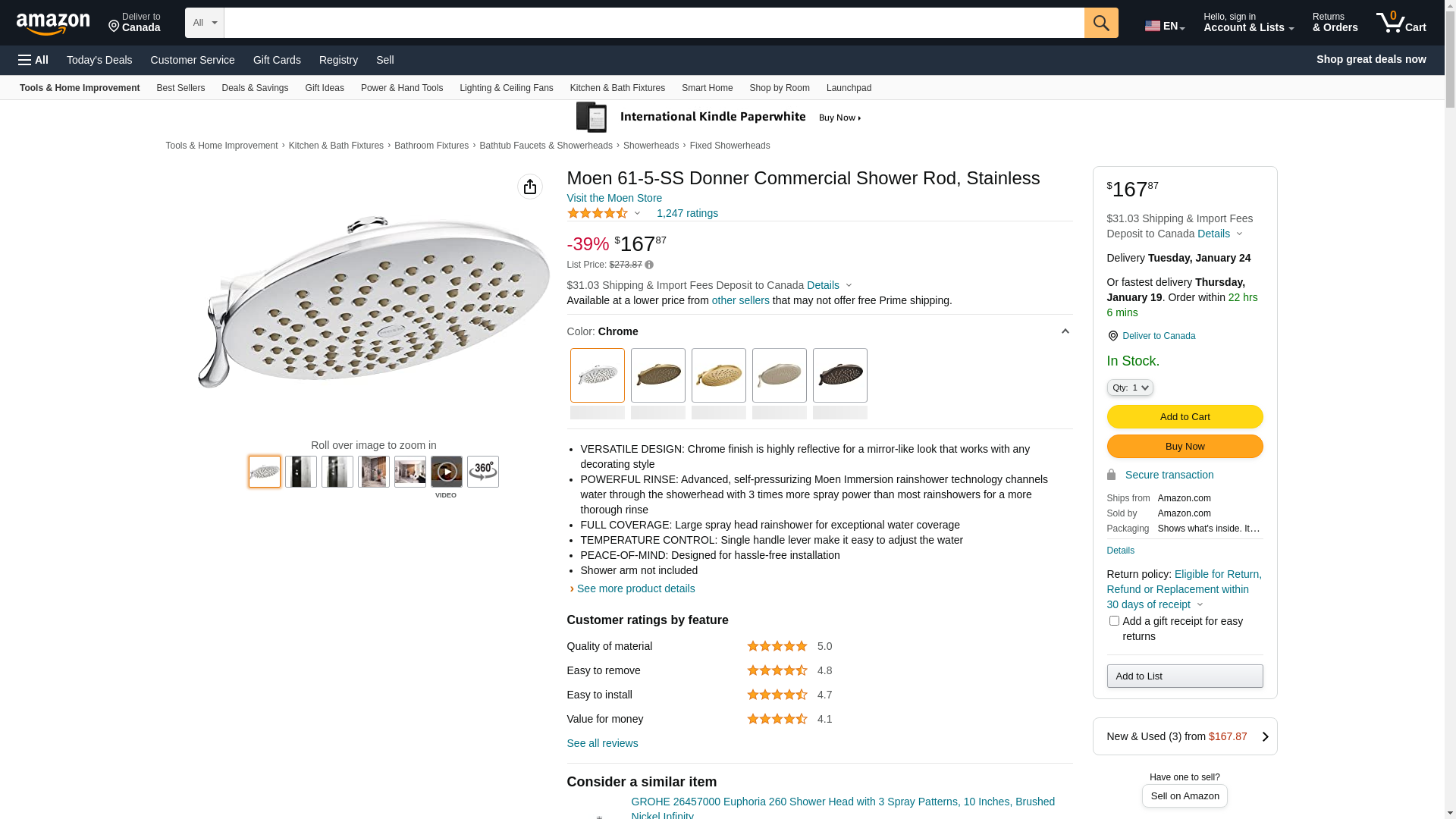Go to Best Sellers subnav item
This screenshot has height=819, width=1456.
[180, 88]
